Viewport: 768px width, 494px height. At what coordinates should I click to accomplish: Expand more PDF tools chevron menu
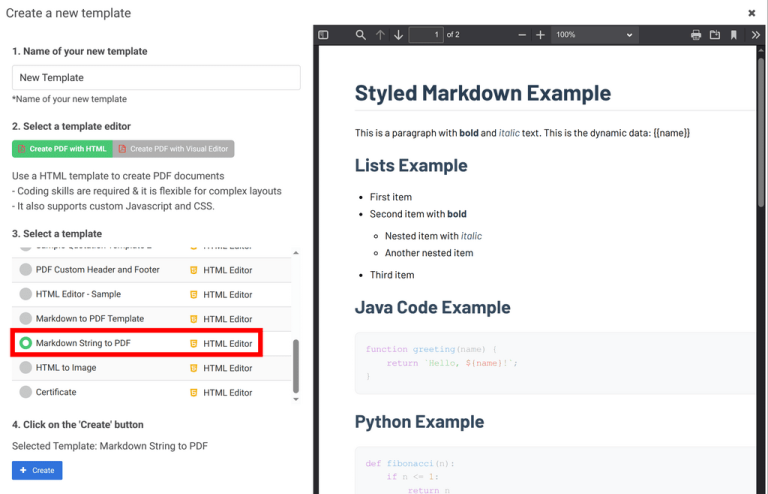point(755,35)
